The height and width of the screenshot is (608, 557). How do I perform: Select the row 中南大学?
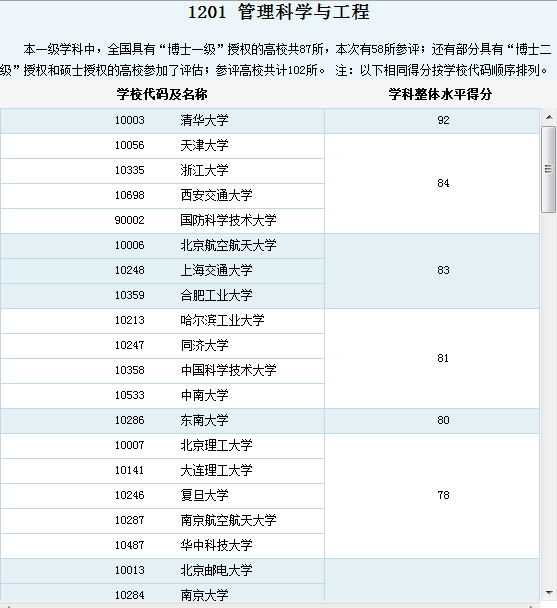coord(162,396)
